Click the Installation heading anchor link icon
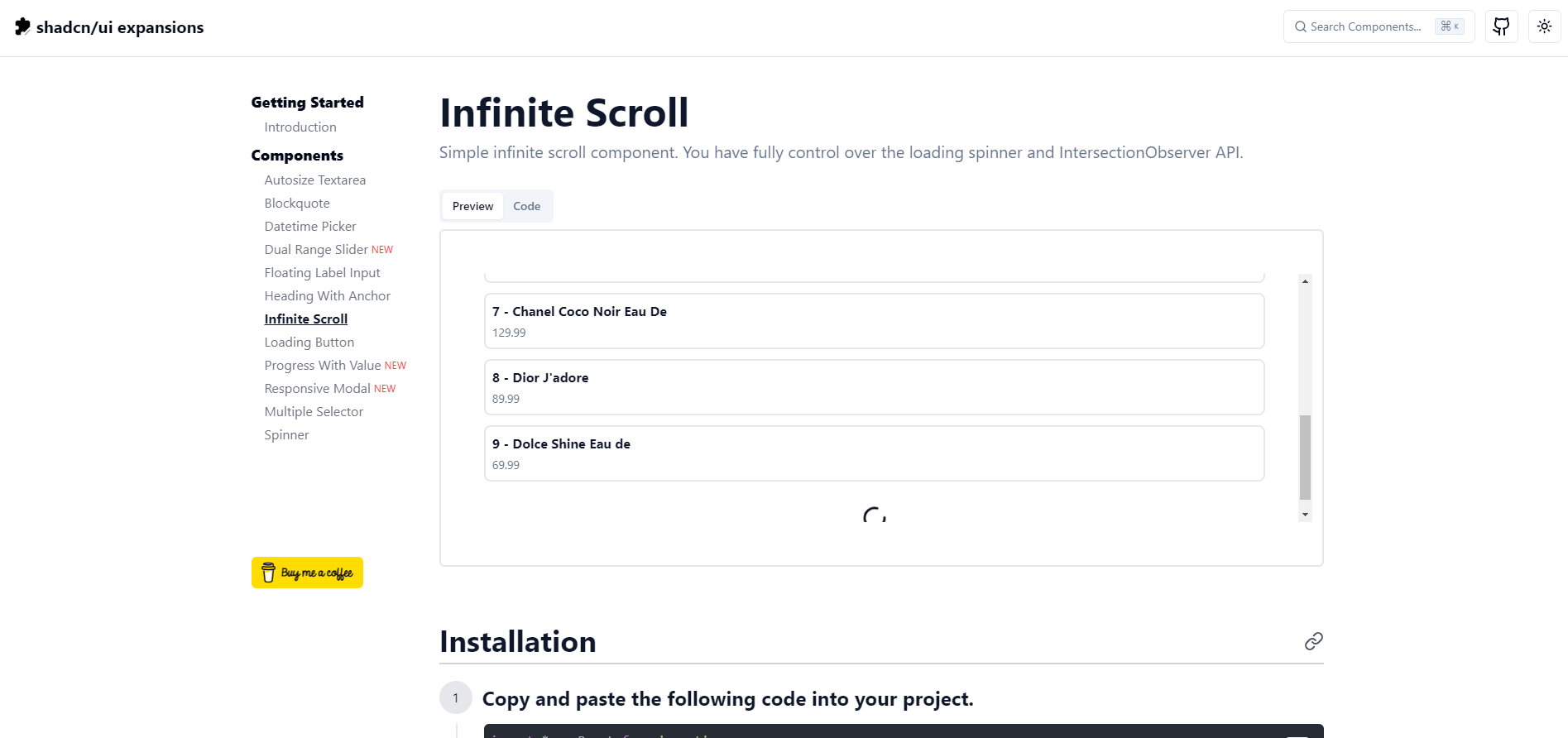 coord(1313,641)
